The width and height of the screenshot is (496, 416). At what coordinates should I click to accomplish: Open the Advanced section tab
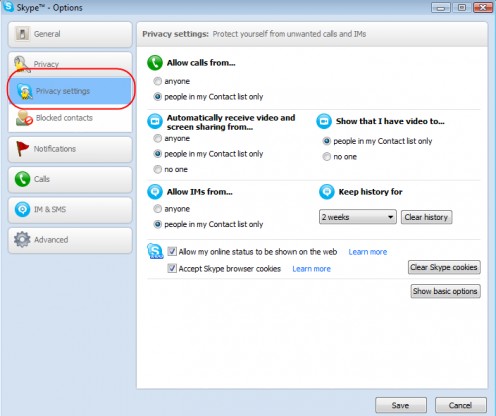[70, 240]
